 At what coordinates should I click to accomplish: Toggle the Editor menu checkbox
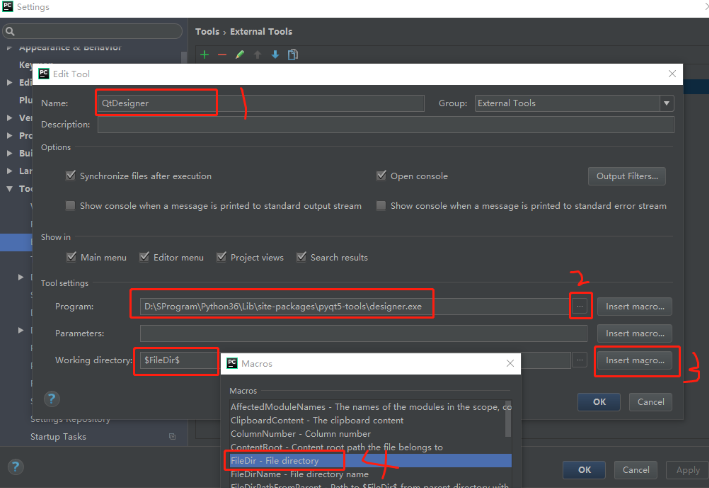point(144,257)
